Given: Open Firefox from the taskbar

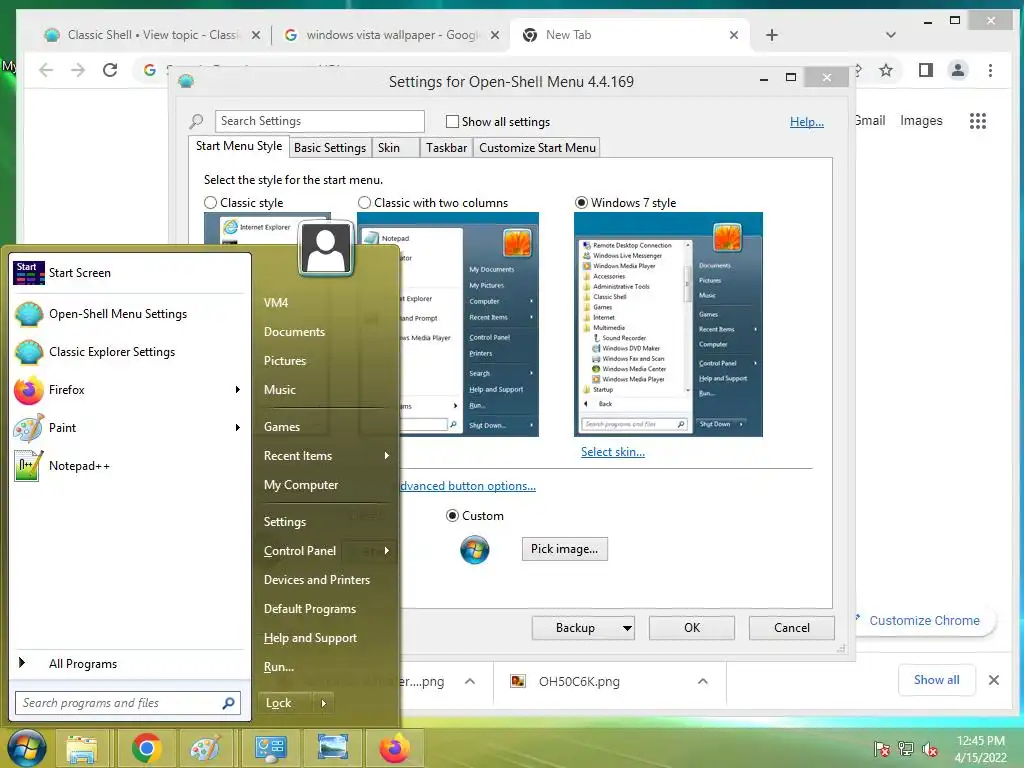Looking at the screenshot, I should tap(394, 748).
